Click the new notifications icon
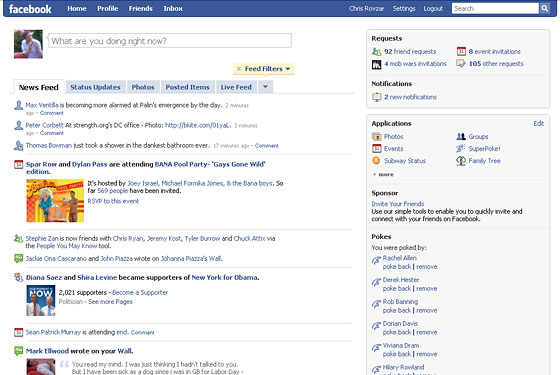Image resolution: width=560 pixels, height=375 pixels. 376,97
